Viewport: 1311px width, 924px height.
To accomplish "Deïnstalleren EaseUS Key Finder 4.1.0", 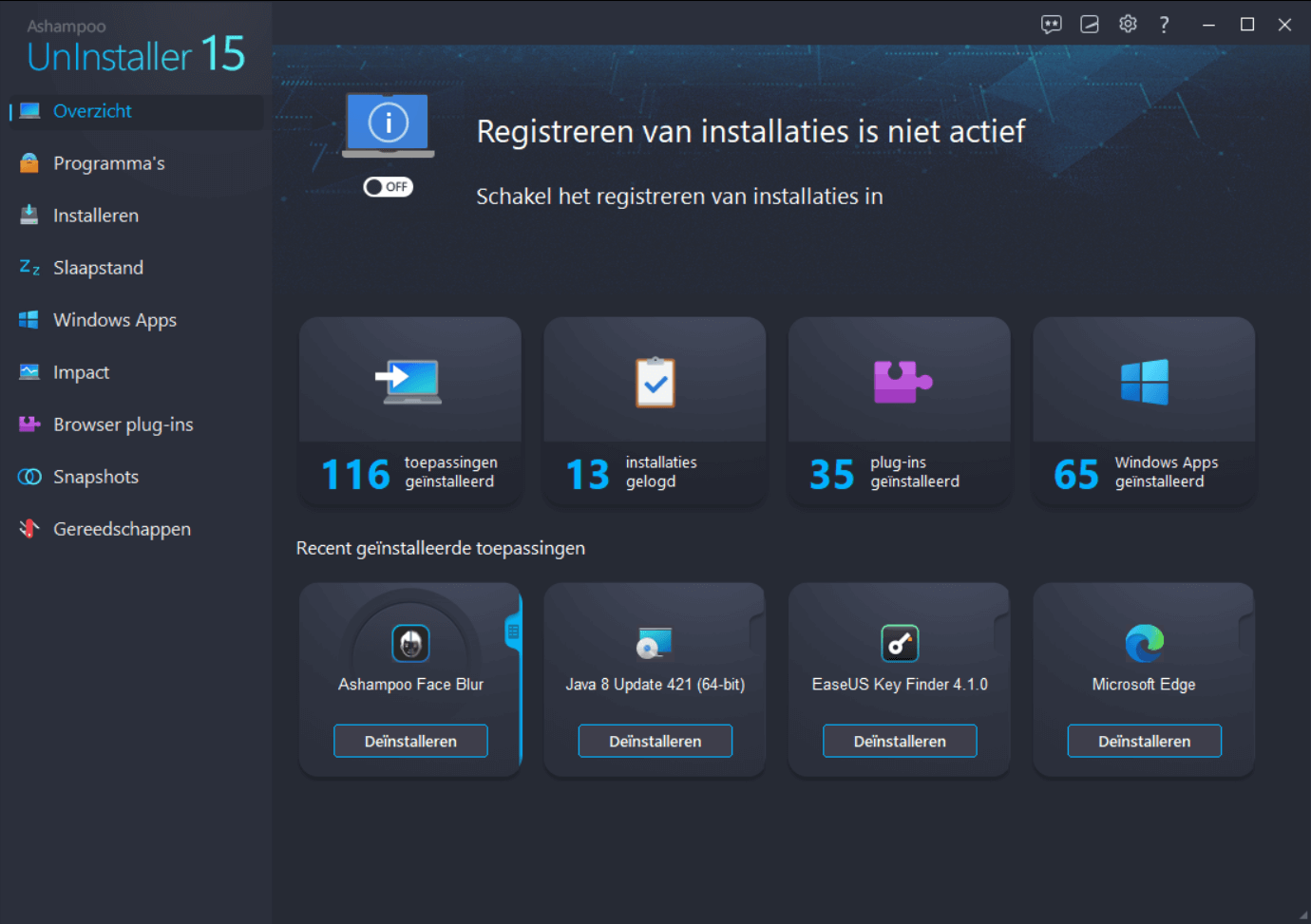I will (x=900, y=741).
